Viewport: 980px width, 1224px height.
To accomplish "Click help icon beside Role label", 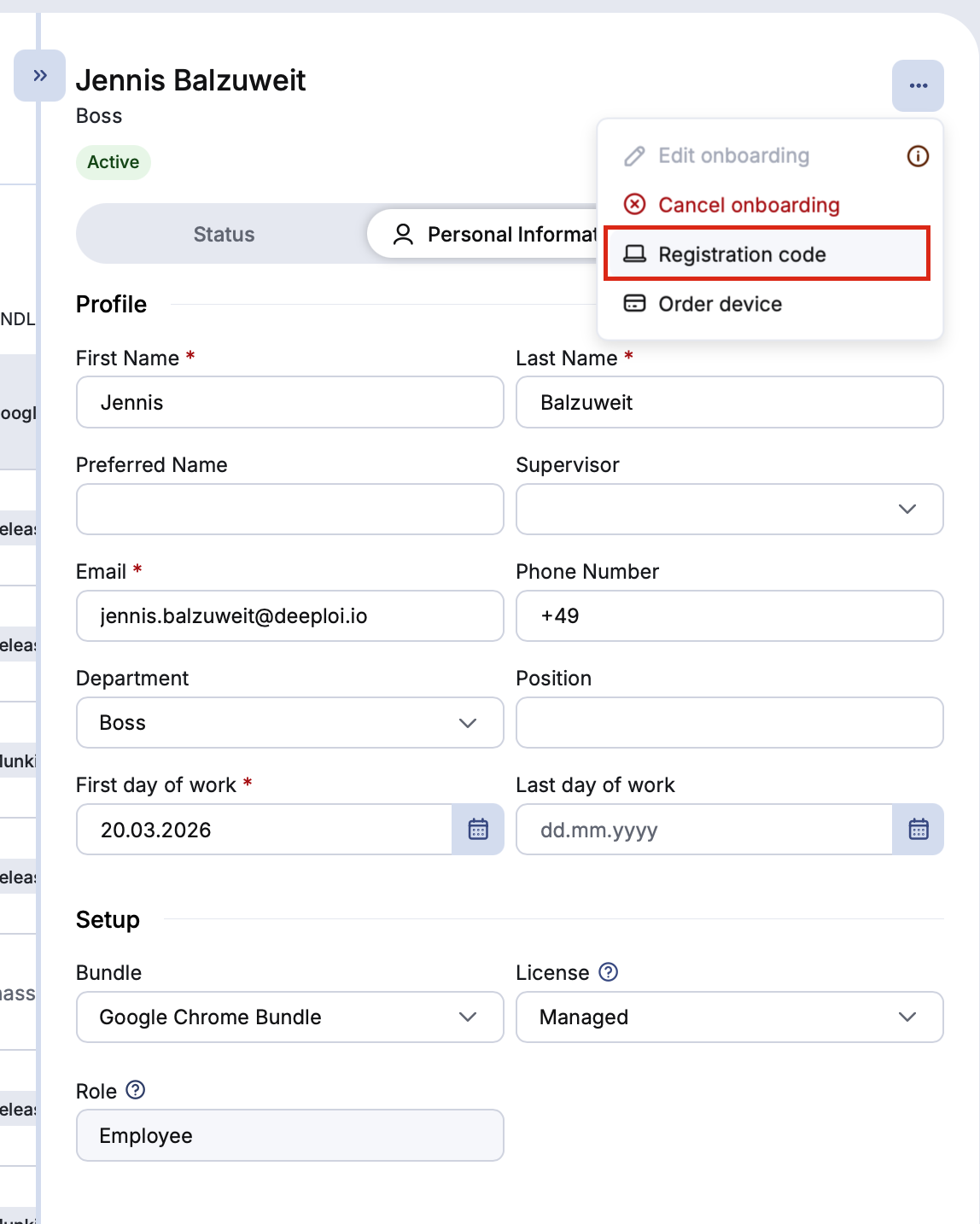I will tap(136, 1090).
